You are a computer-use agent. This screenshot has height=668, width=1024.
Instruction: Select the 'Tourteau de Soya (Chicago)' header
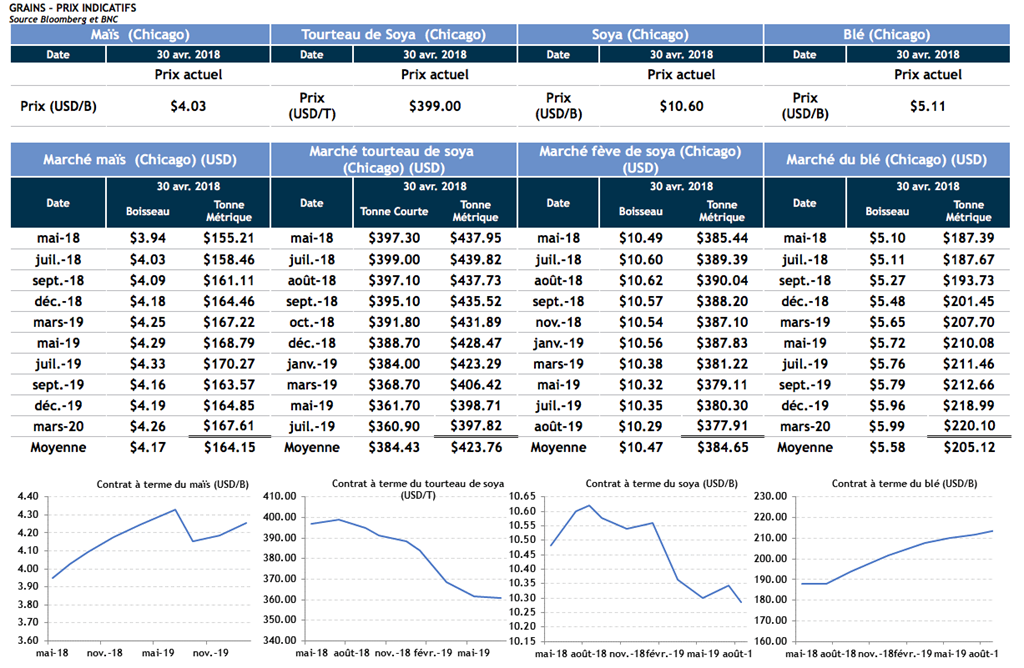pyautogui.click(x=394, y=34)
